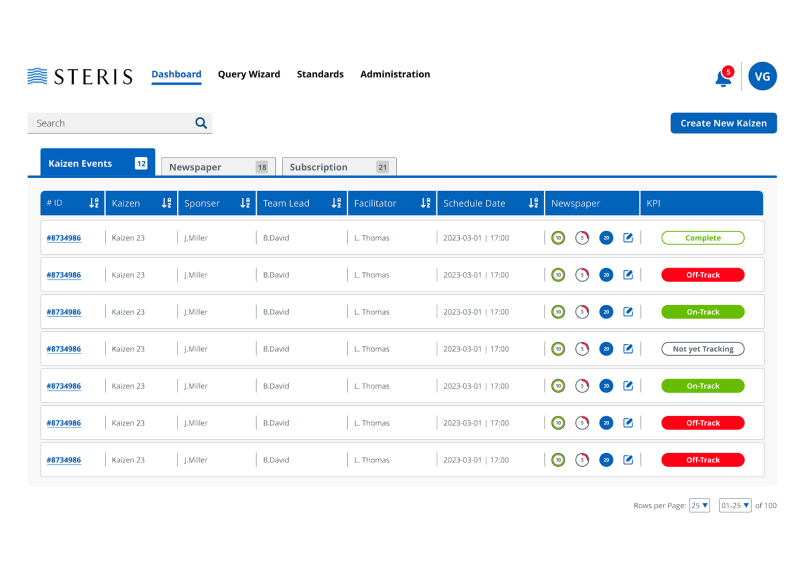Sort by the Schedule Date column
Viewport: 800px width, 568px height.
tap(534, 203)
